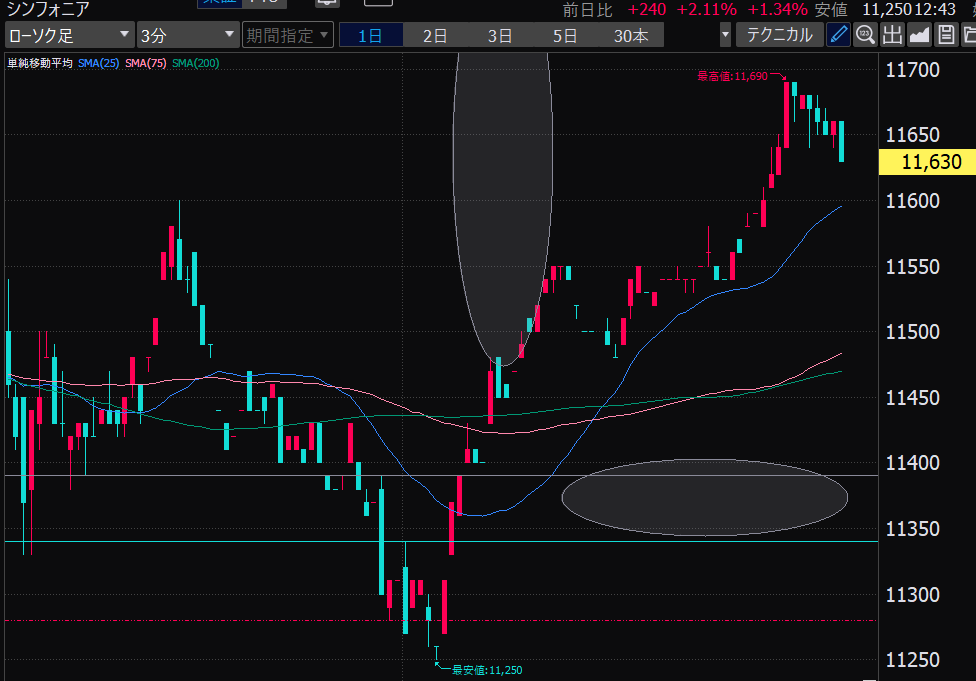Image resolution: width=976 pixels, height=681 pixels.
Task: Select the horizontal ellipse drawing on chart
Action: (705, 497)
